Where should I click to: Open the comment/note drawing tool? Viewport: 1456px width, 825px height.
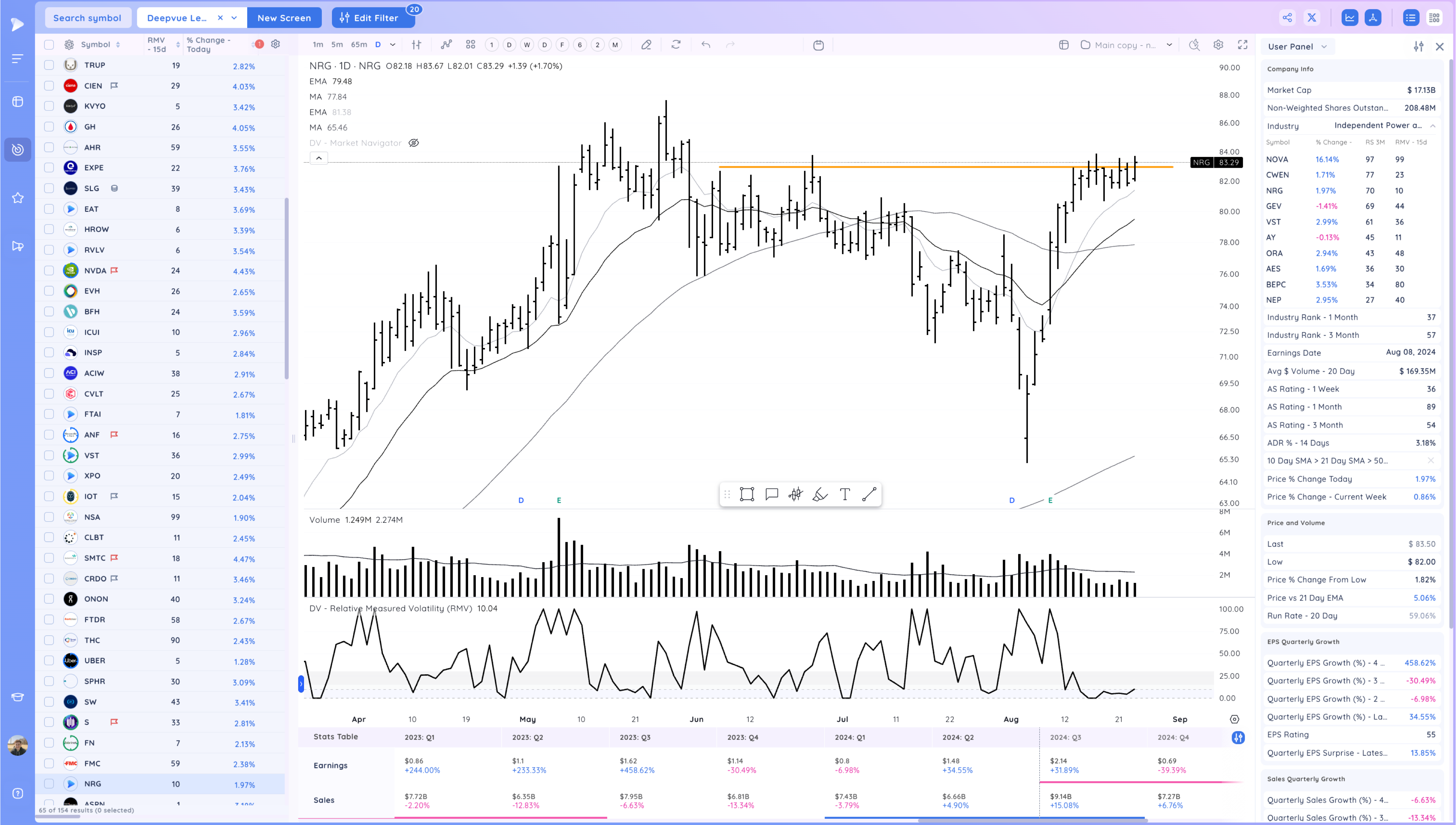(771, 494)
